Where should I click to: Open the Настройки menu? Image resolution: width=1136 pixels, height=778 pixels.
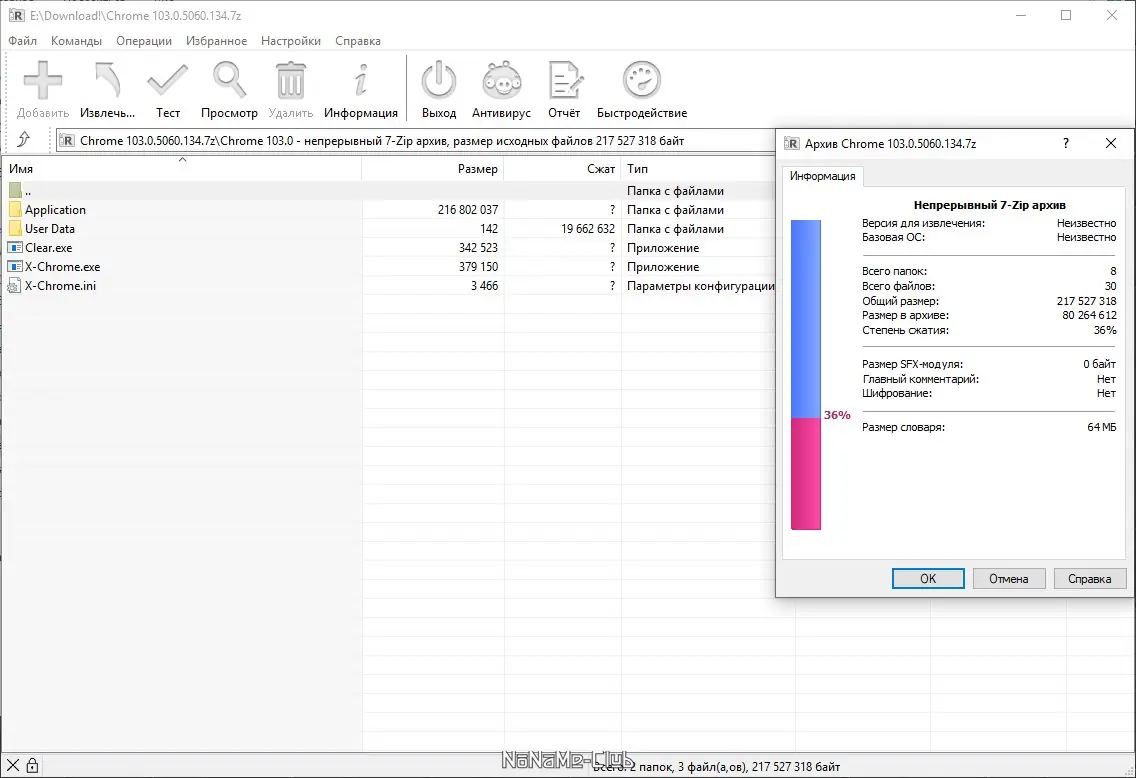click(x=290, y=41)
